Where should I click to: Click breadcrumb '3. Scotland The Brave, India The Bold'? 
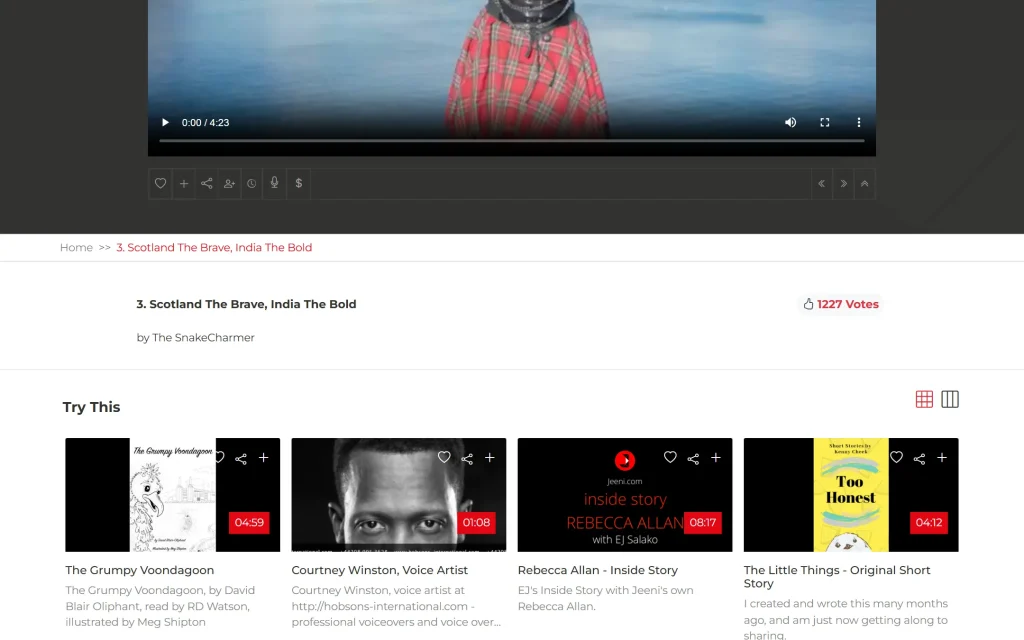(214, 248)
